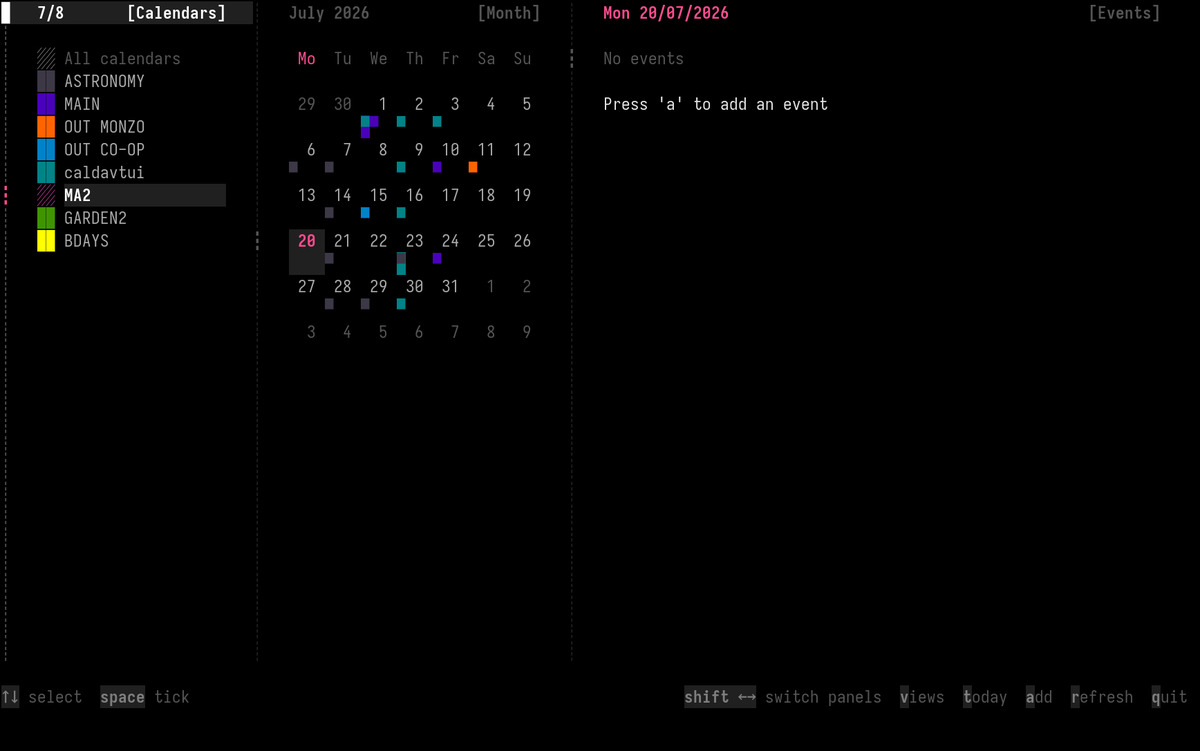Select the OUT CO-OP calendar name
The image size is (1200, 751).
(x=104, y=150)
